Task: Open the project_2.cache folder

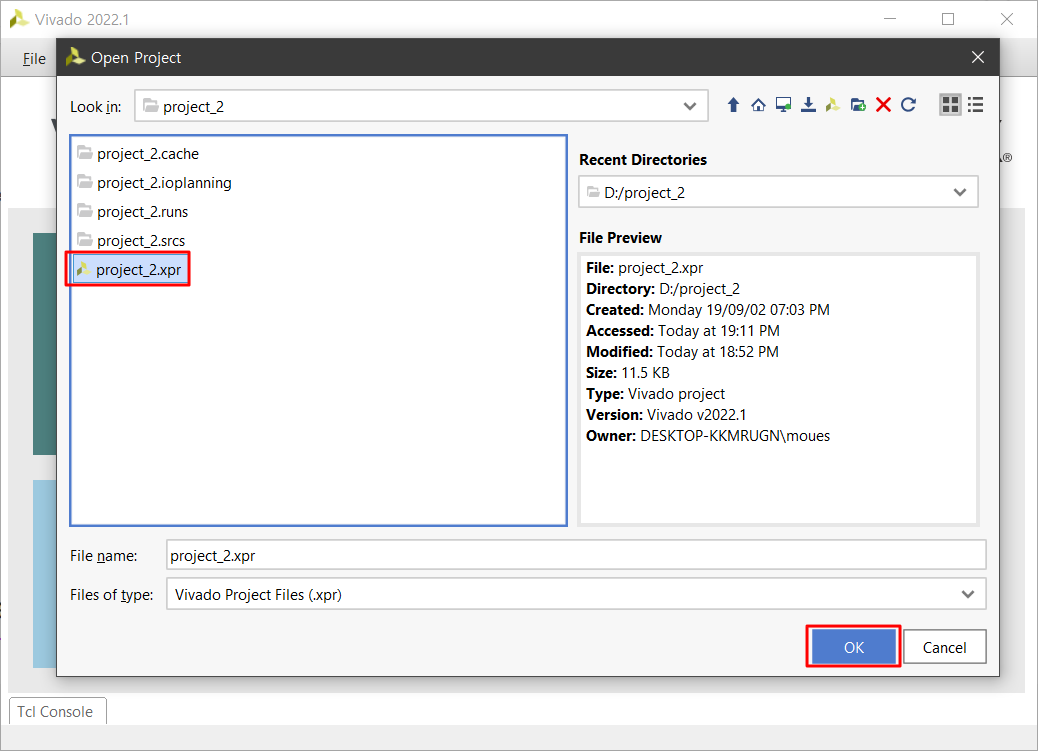Action: (x=148, y=154)
